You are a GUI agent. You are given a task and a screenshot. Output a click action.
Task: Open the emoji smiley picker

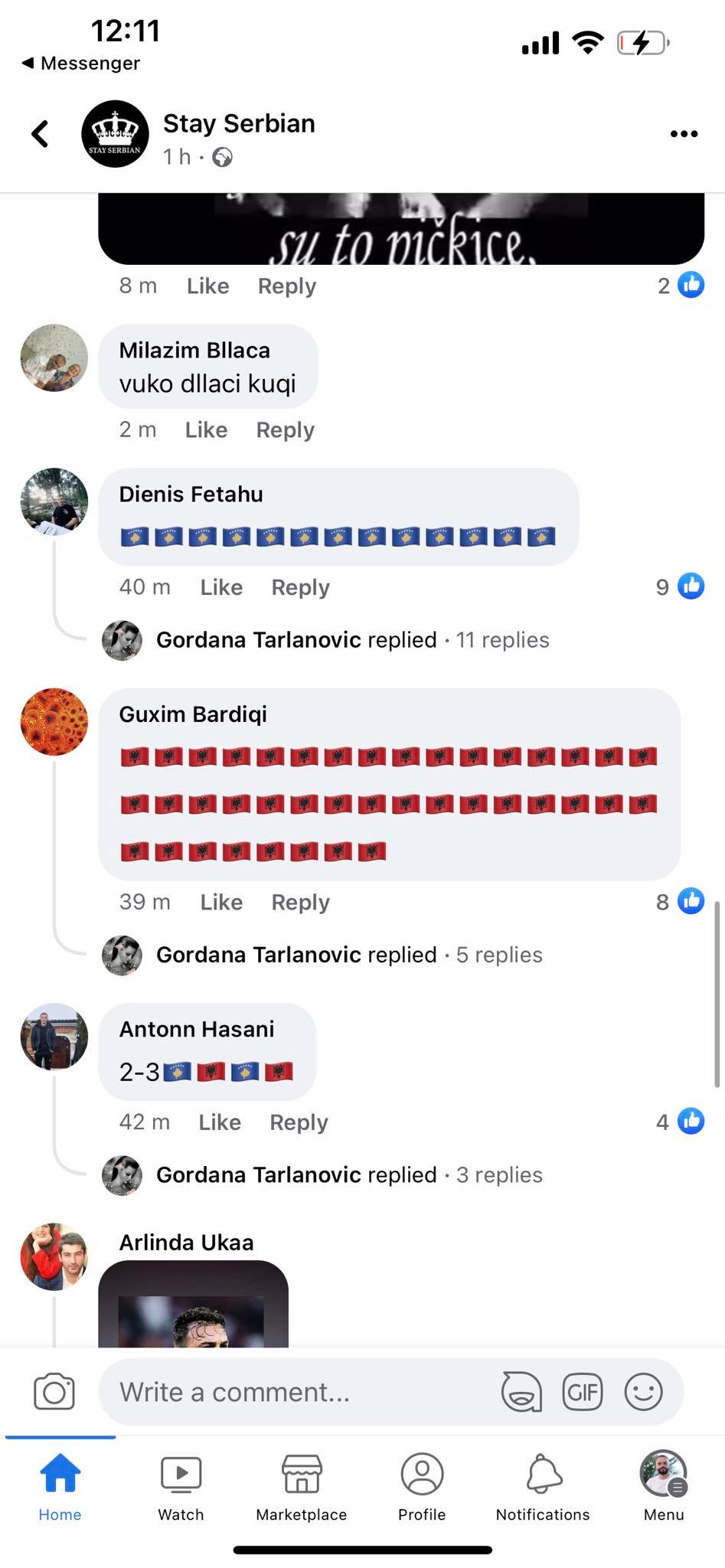643,1392
